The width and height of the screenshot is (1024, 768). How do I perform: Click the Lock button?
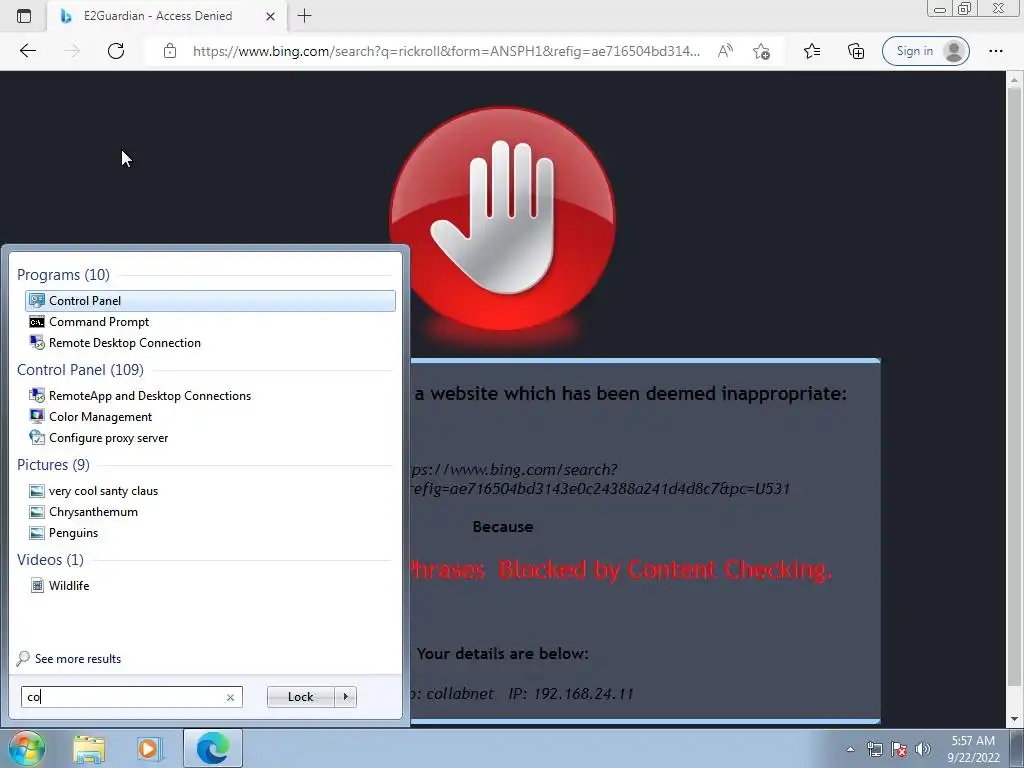point(300,697)
